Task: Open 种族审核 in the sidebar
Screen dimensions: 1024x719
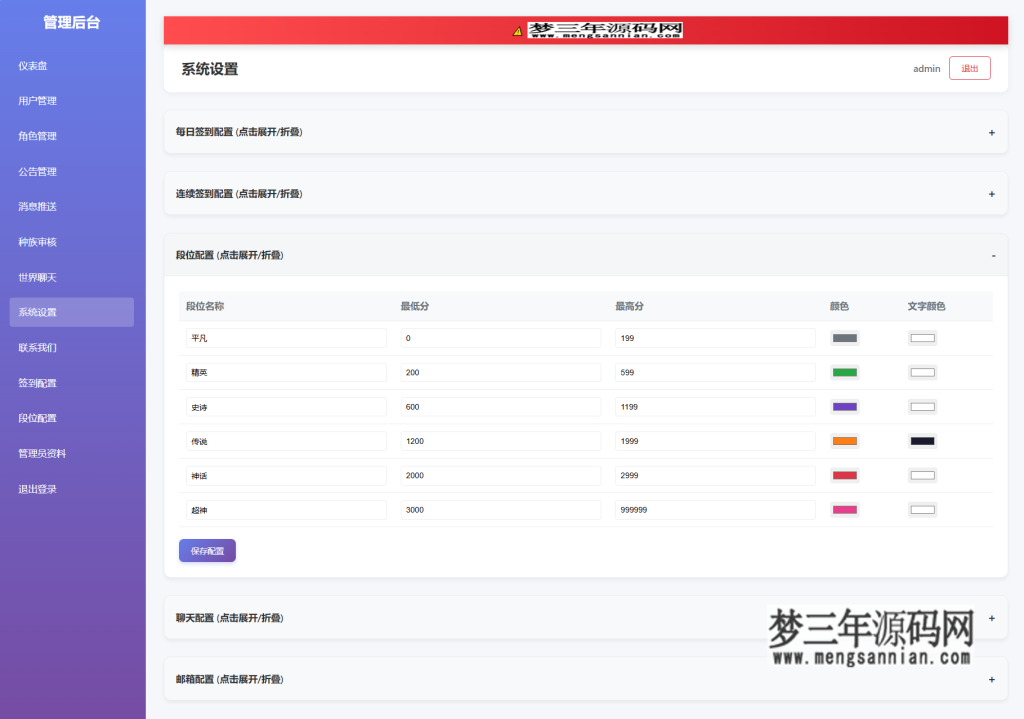Action: tap(40, 241)
